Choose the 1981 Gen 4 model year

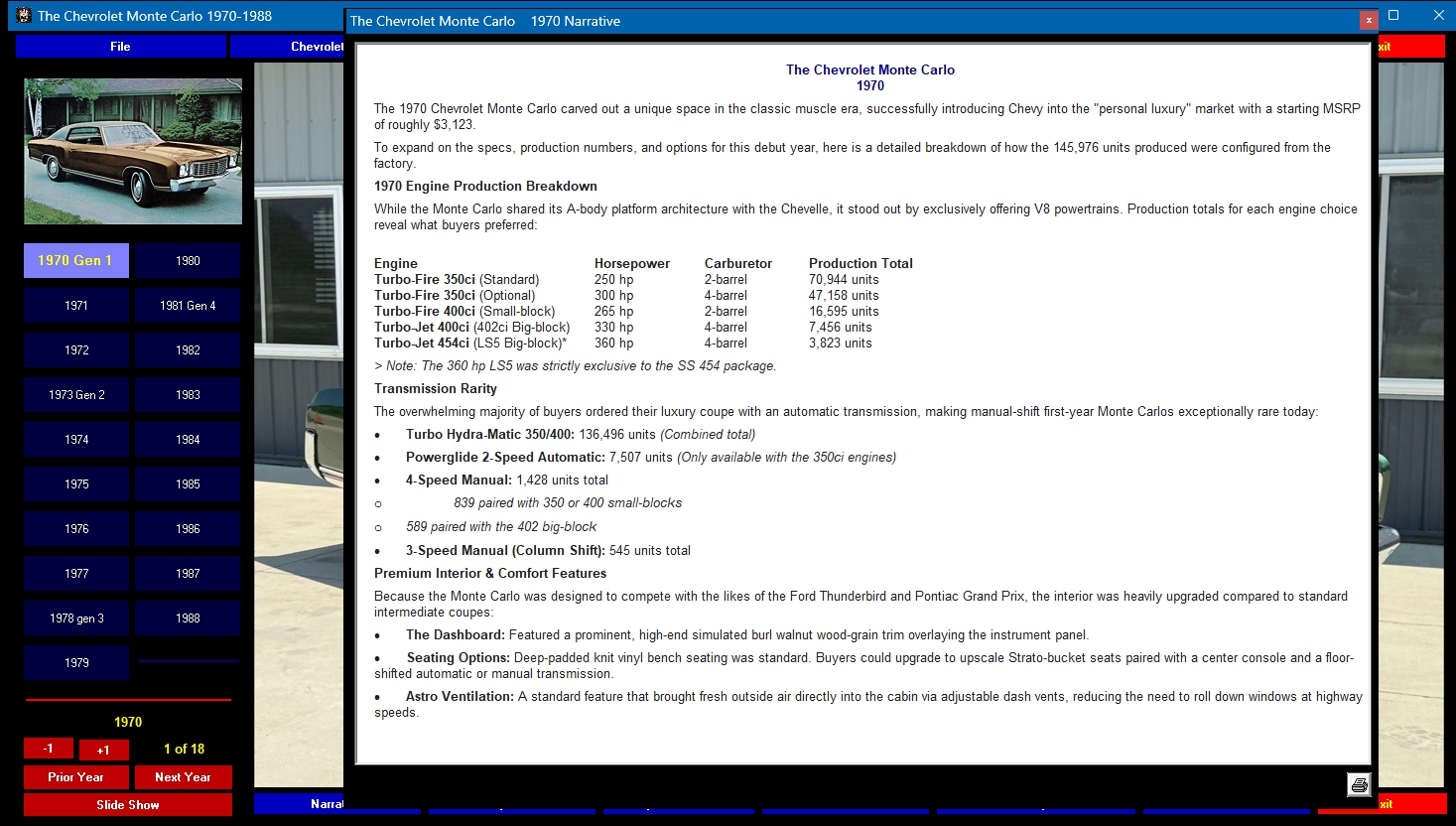(x=188, y=305)
